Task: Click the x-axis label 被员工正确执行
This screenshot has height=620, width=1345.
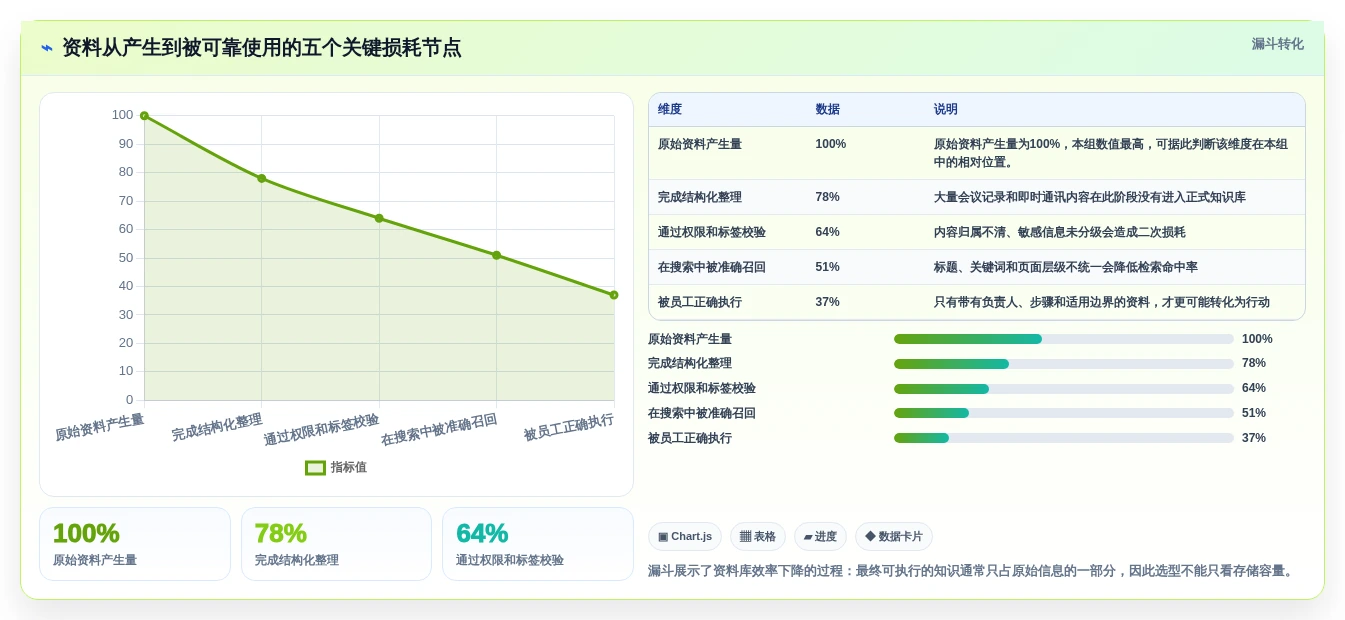Action: (569, 429)
